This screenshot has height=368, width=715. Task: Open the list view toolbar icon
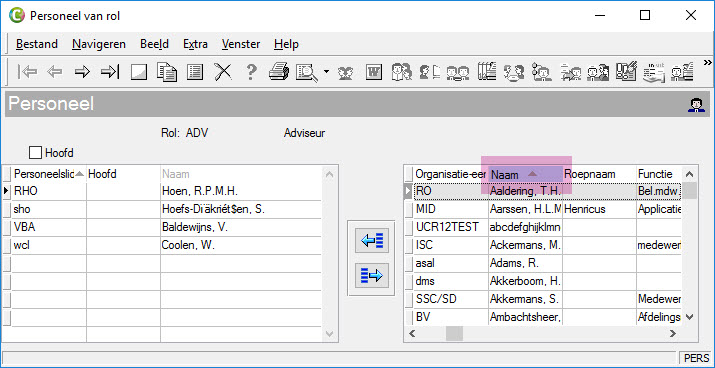[195, 72]
